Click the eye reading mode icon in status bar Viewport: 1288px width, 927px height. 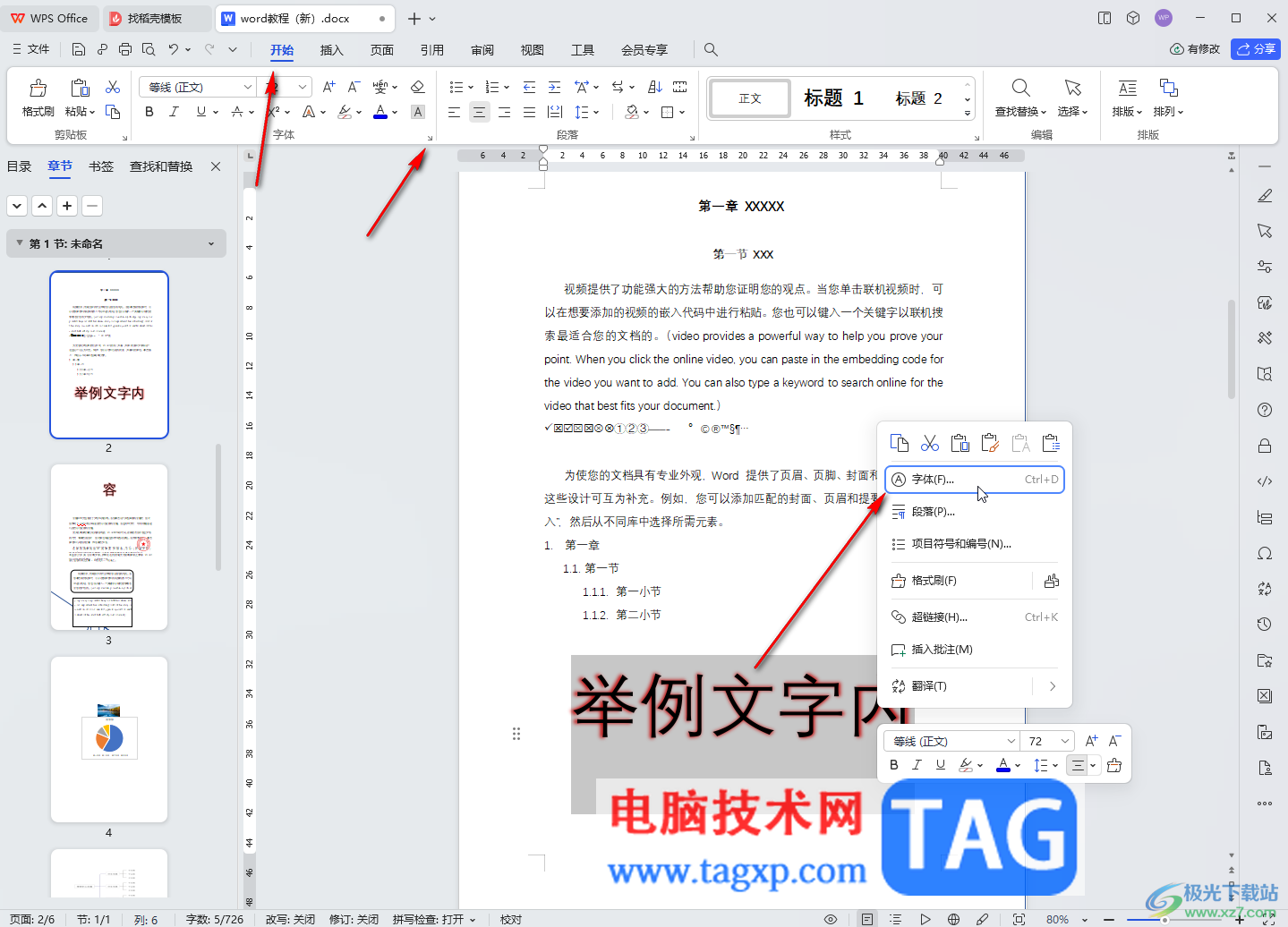click(831, 919)
